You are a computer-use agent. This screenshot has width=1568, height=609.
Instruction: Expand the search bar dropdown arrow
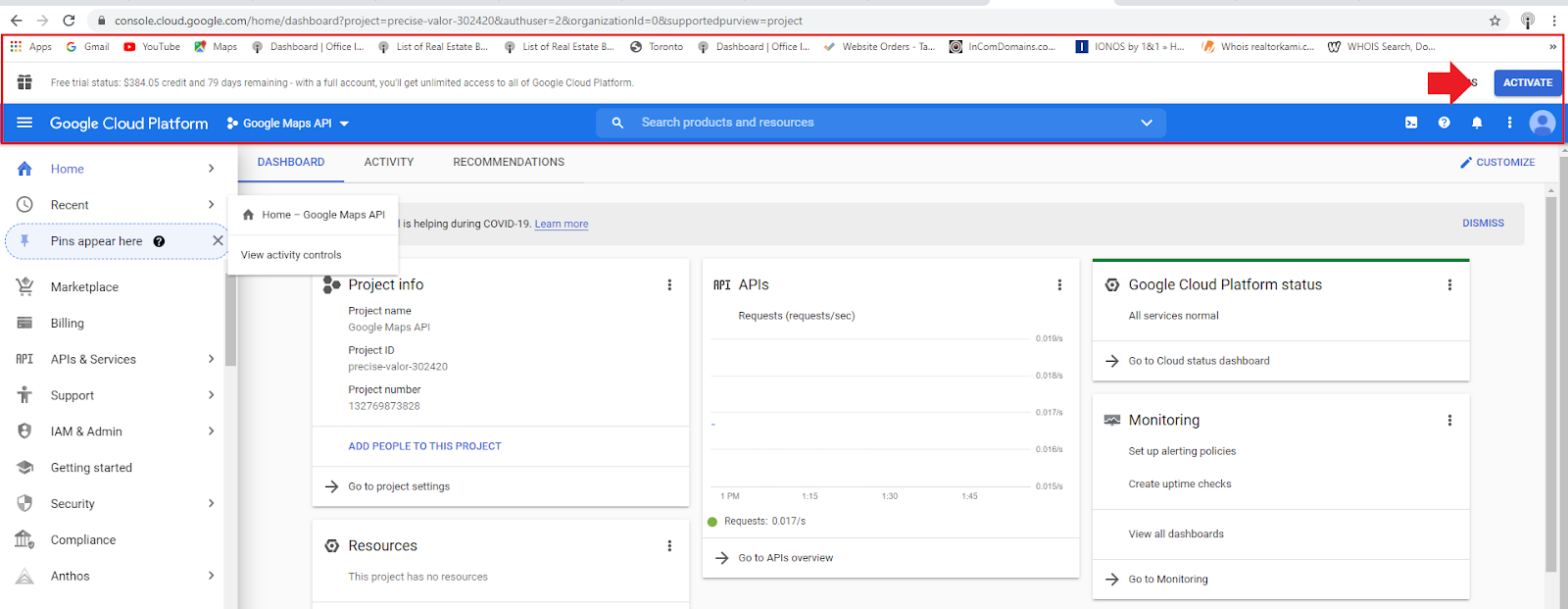[x=1146, y=123]
